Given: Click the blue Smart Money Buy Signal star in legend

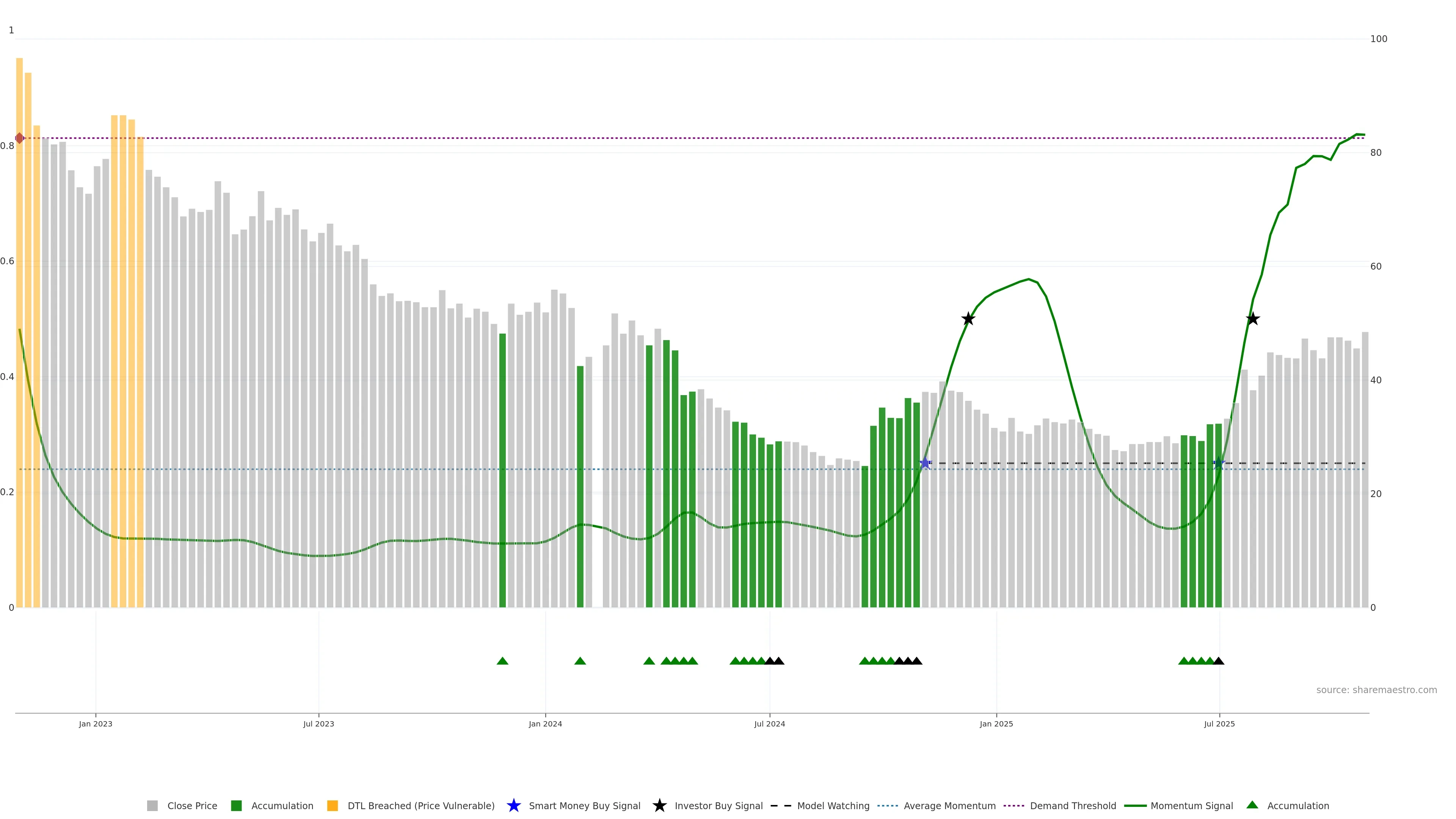Looking at the screenshot, I should [513, 805].
